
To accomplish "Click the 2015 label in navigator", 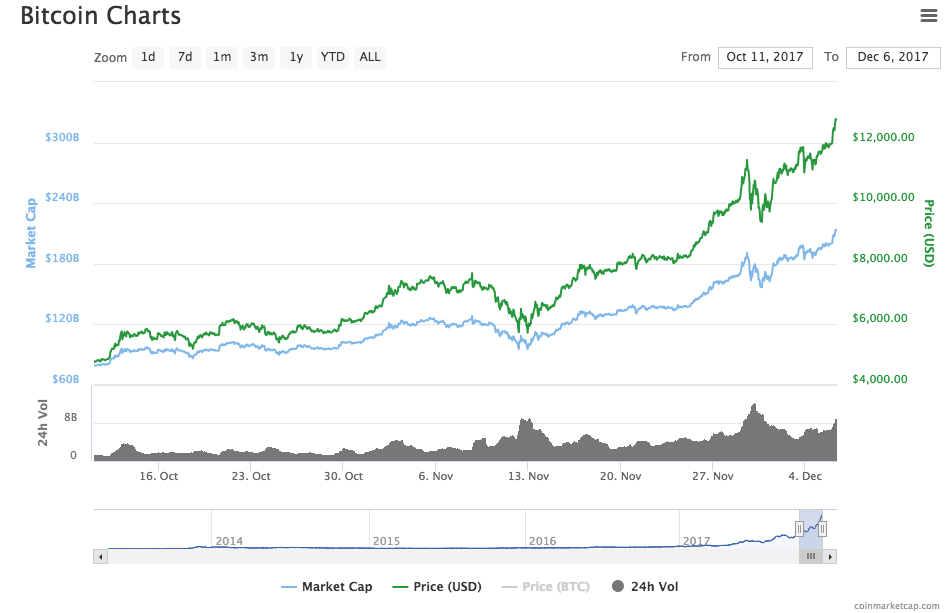I will [386, 541].
